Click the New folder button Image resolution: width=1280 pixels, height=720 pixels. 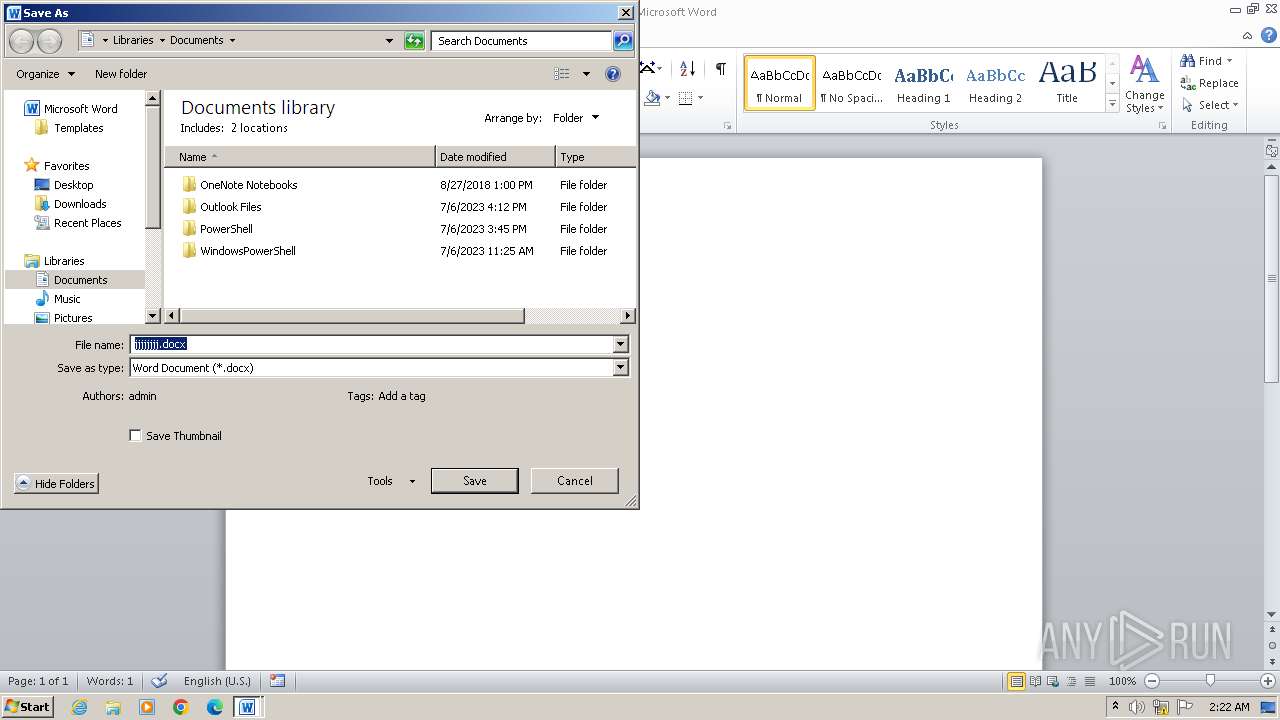121,74
